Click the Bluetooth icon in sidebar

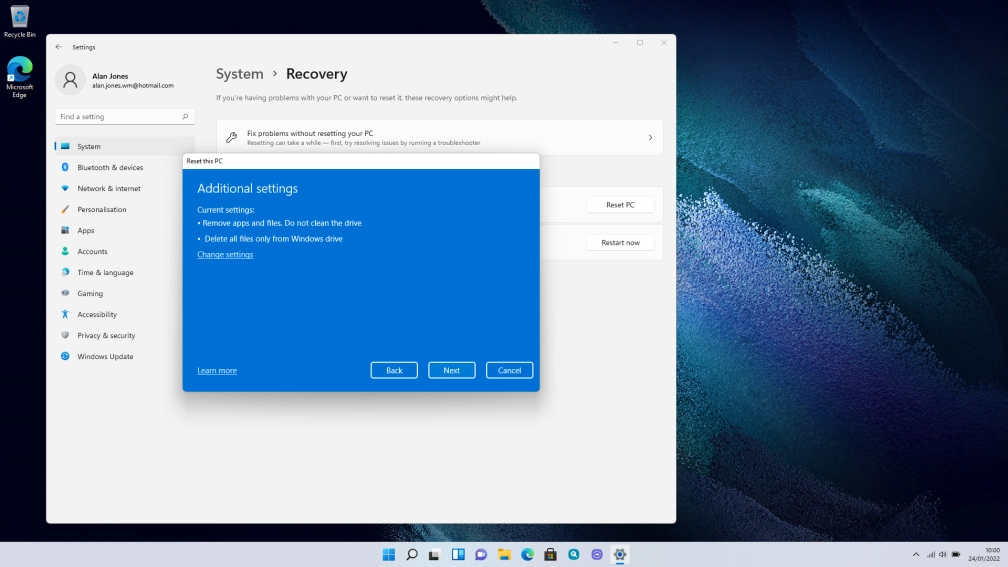65,167
